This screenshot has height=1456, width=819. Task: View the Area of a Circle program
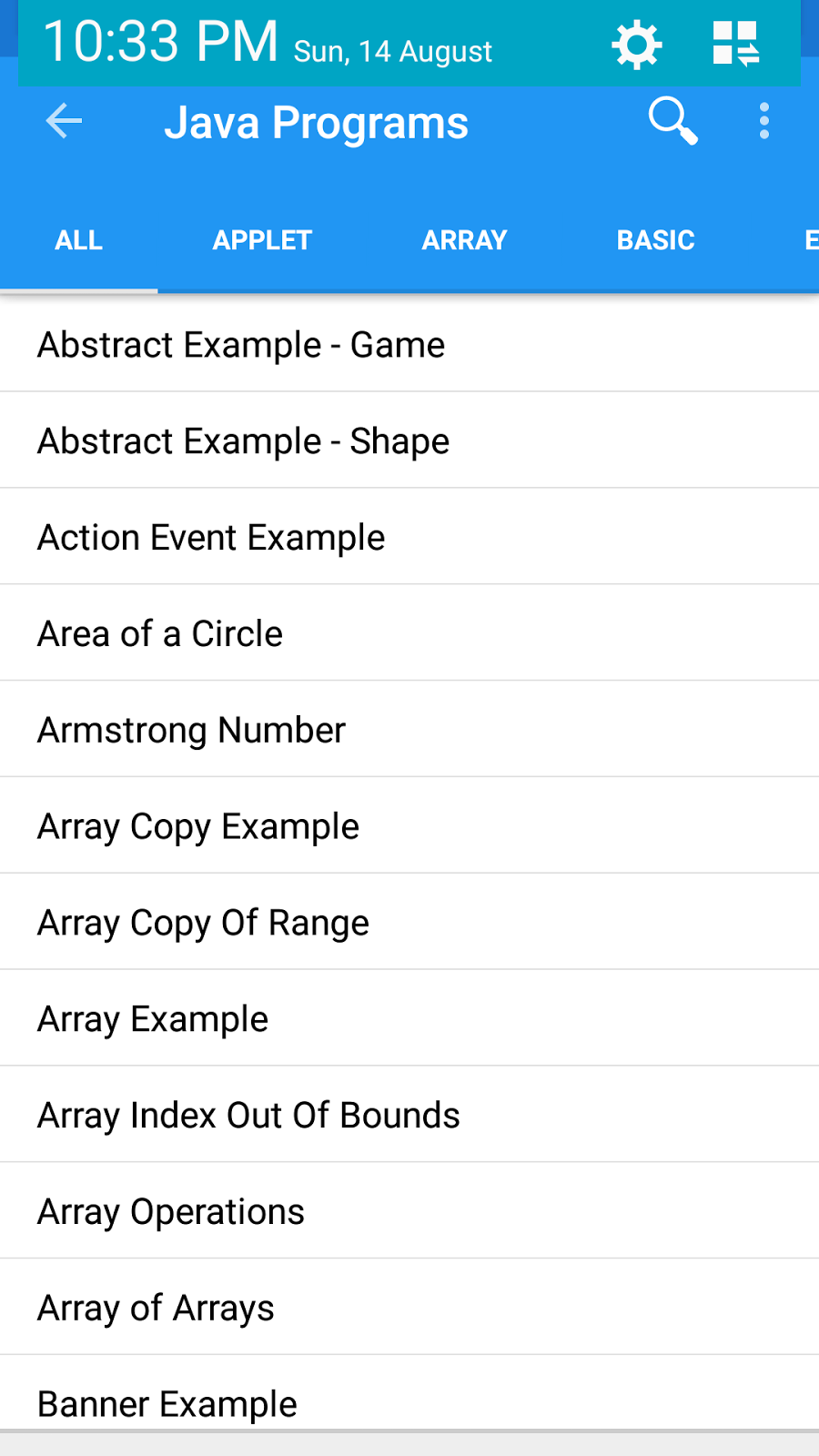click(159, 633)
